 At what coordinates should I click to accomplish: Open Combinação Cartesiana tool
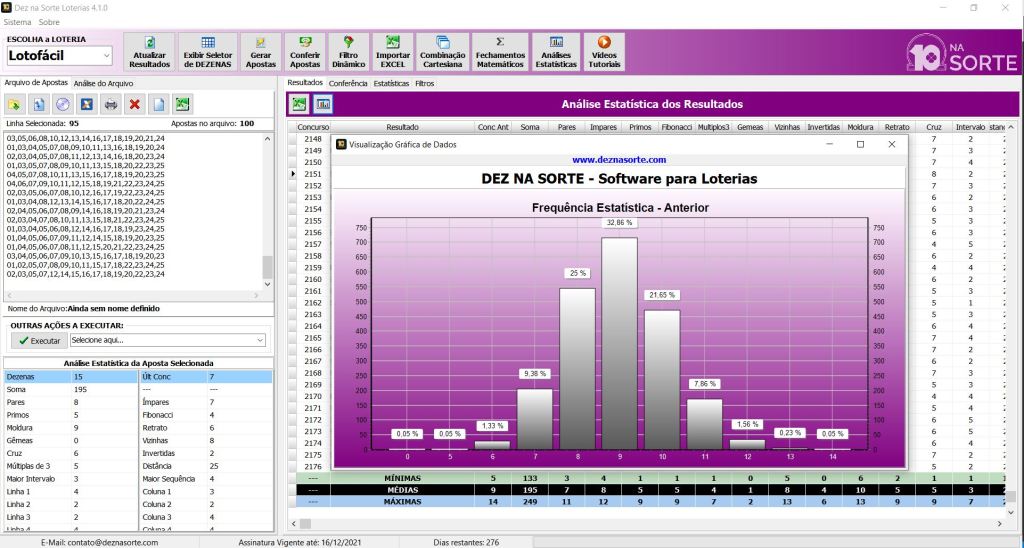point(443,52)
